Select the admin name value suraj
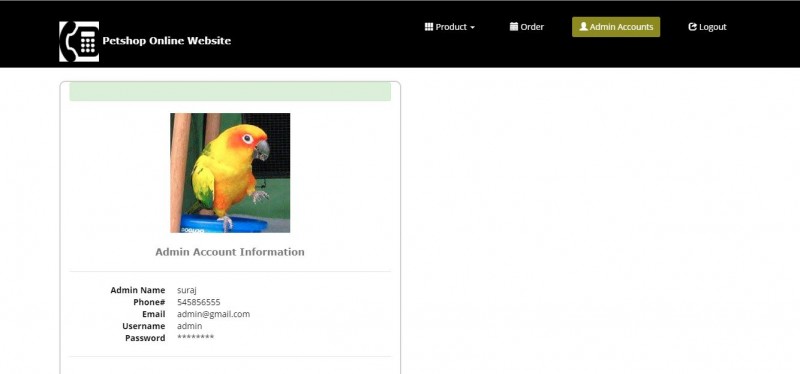 [x=187, y=290]
